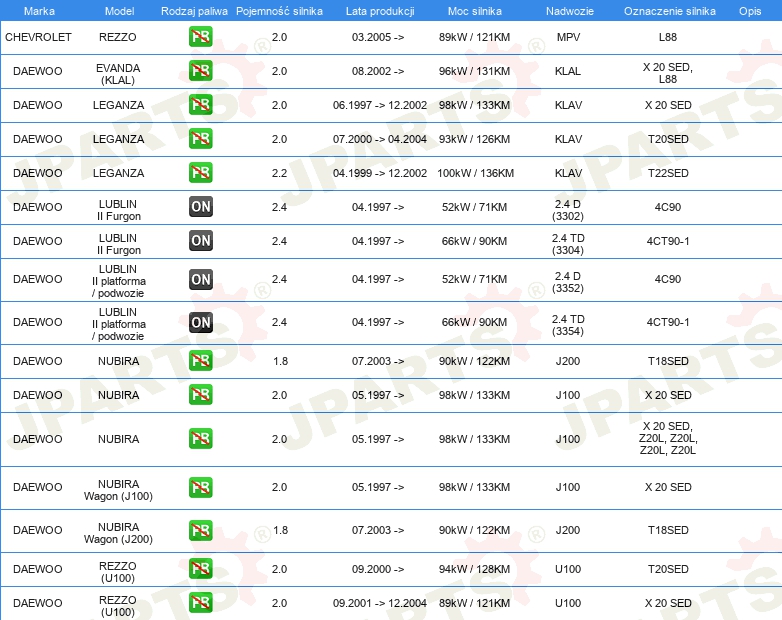Click the 08.2002 -> production date

point(378,71)
